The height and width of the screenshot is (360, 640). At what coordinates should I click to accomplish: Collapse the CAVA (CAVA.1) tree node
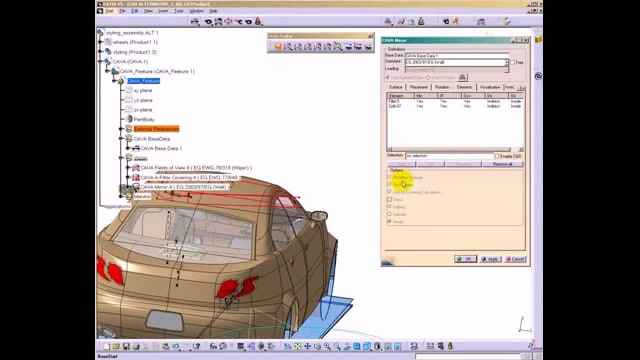tap(101, 62)
